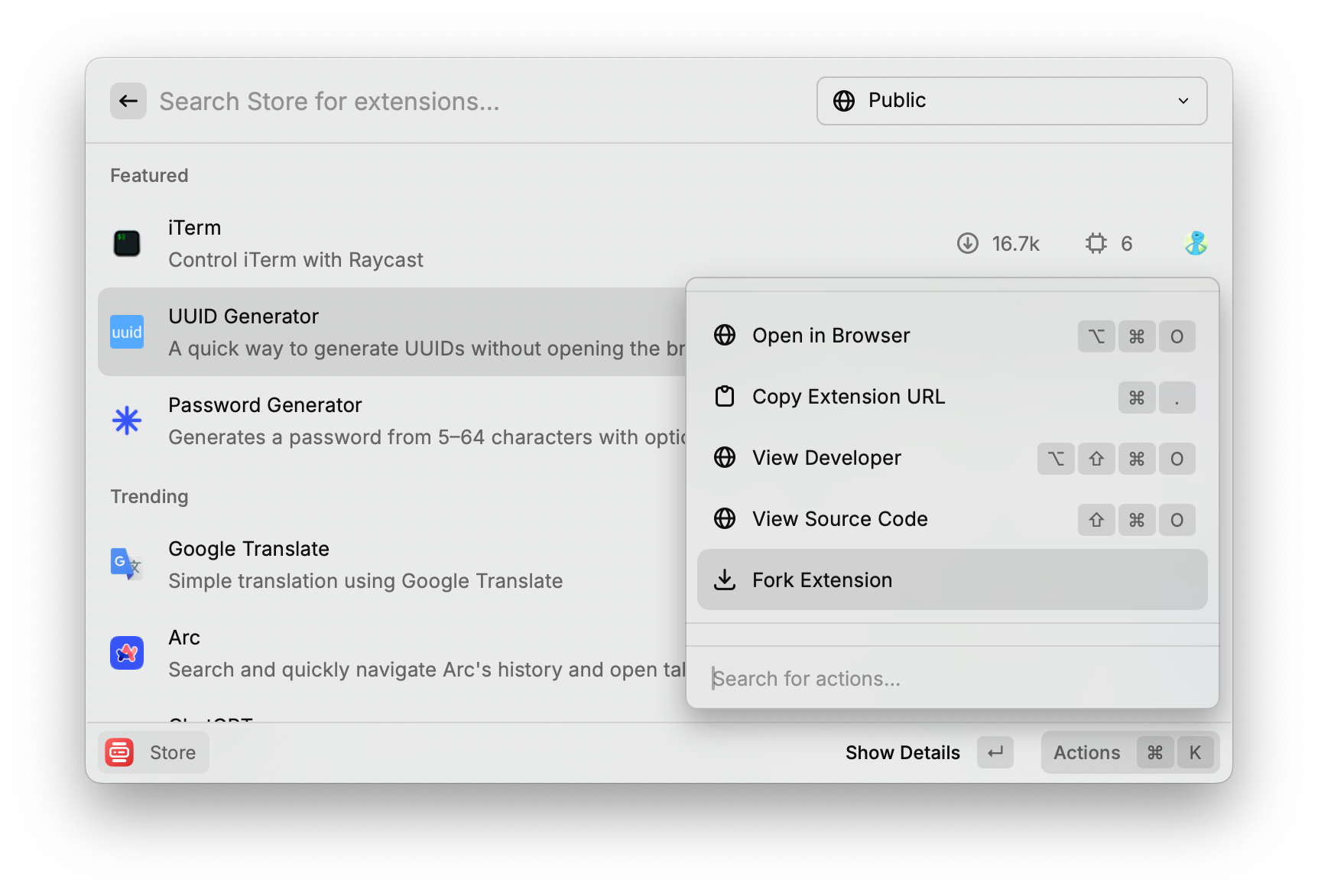
Task: Select the Arc extension row
Action: click(392, 653)
